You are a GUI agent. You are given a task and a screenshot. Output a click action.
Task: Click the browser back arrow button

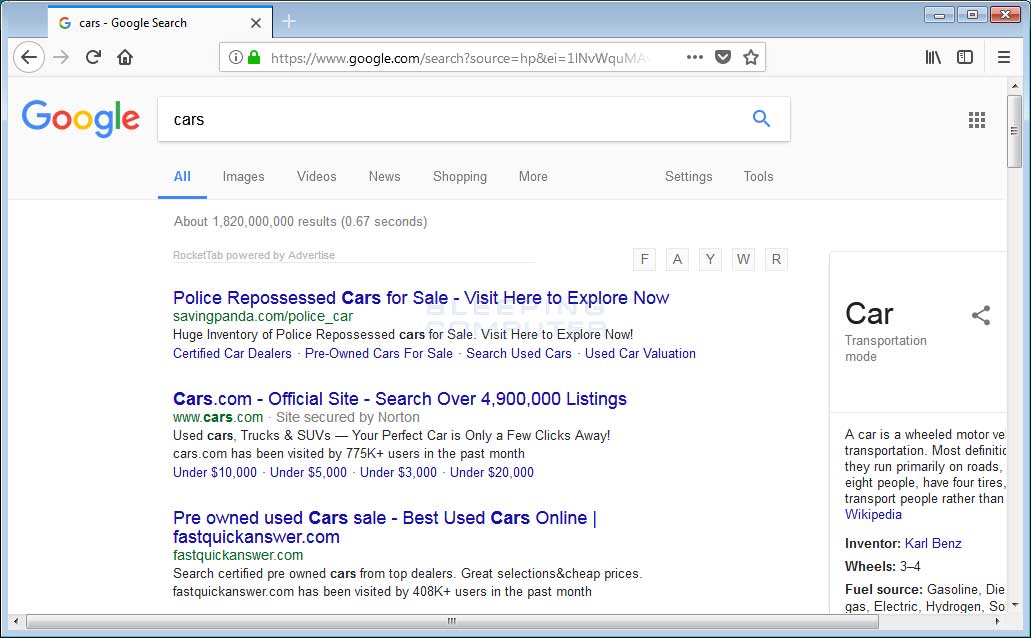tap(29, 57)
